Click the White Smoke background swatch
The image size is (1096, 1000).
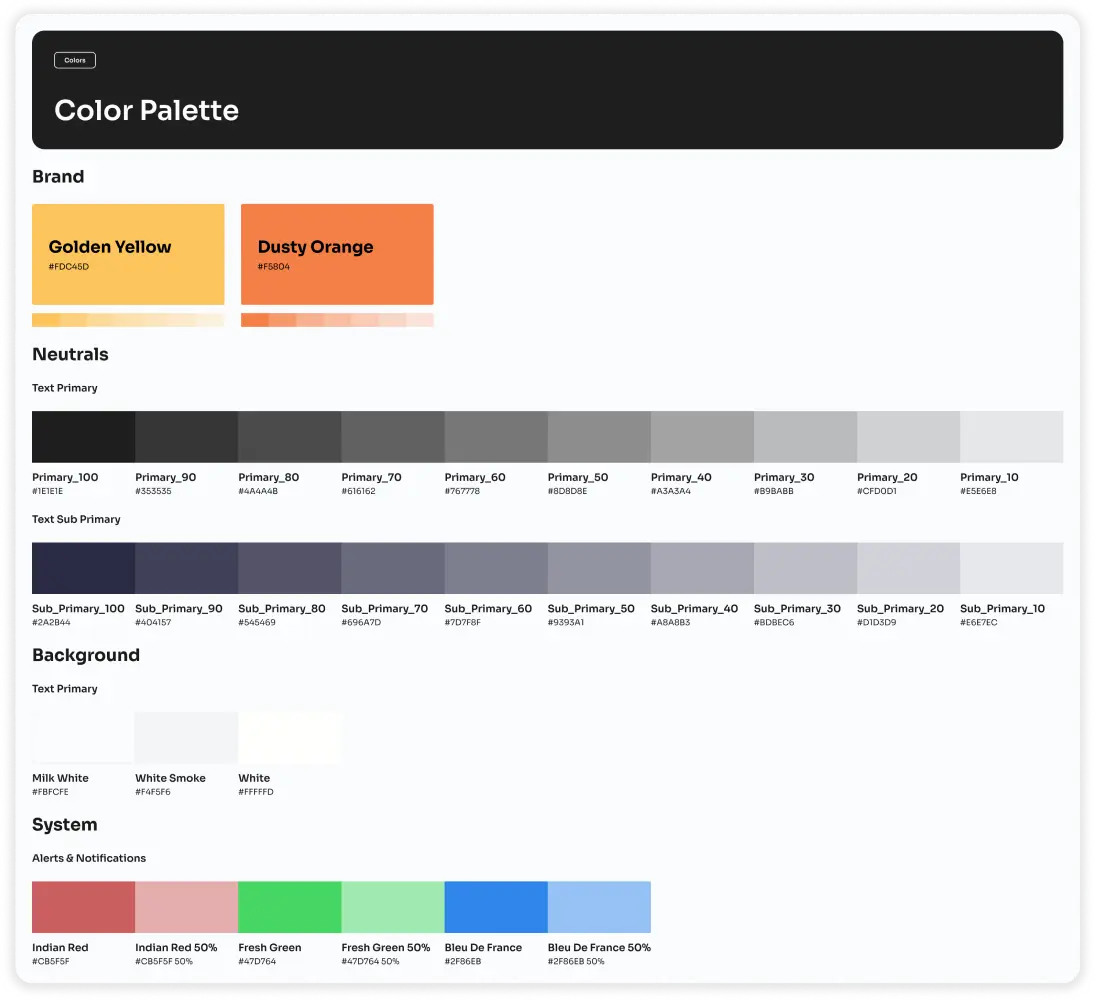(185, 736)
